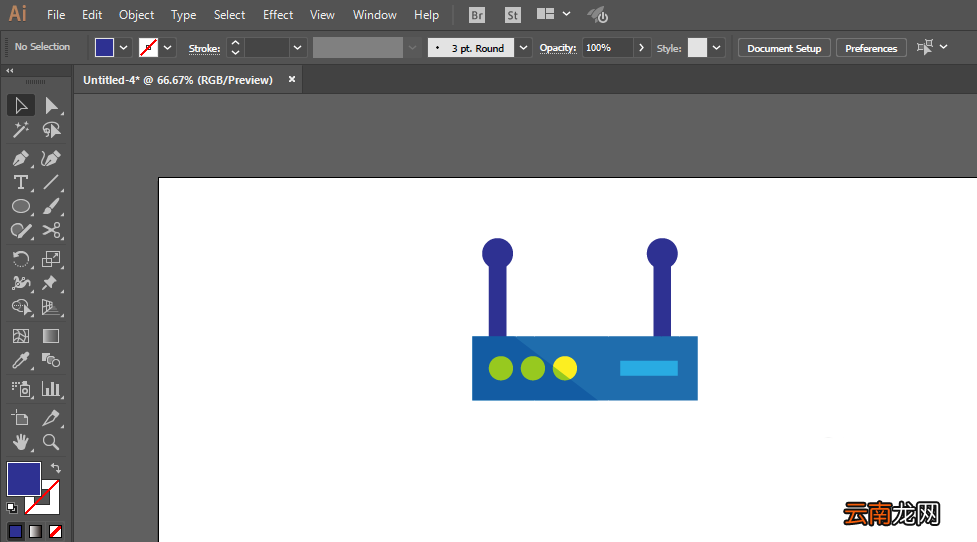Pick the Scissors tool

point(51,231)
